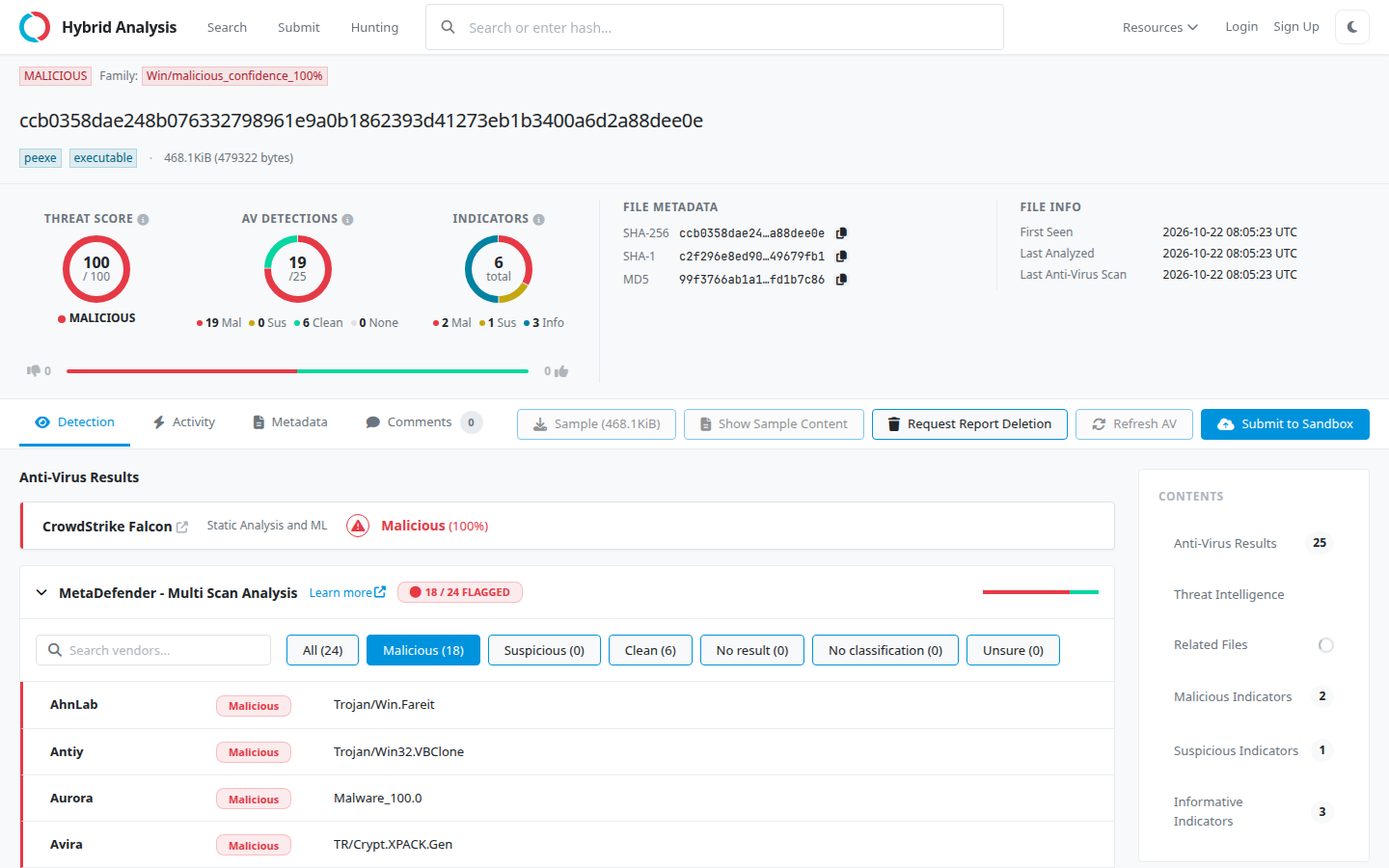Filter vendors by Clean (6)
This screenshot has height=868, width=1389.
[650, 650]
